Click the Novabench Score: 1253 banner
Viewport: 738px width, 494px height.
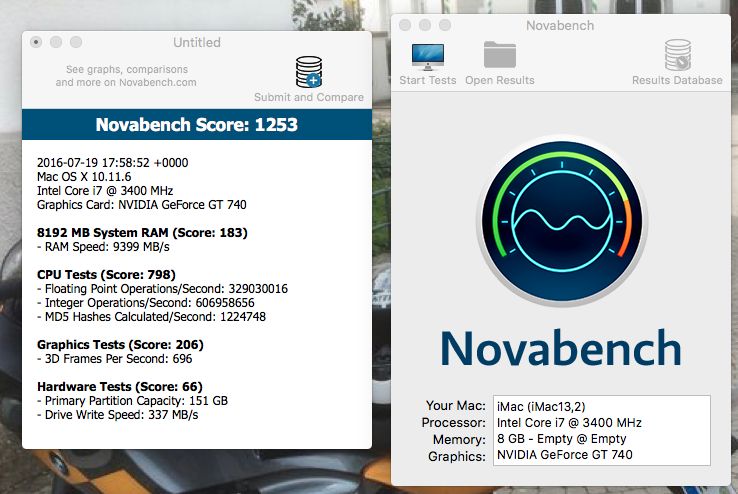tap(197, 125)
